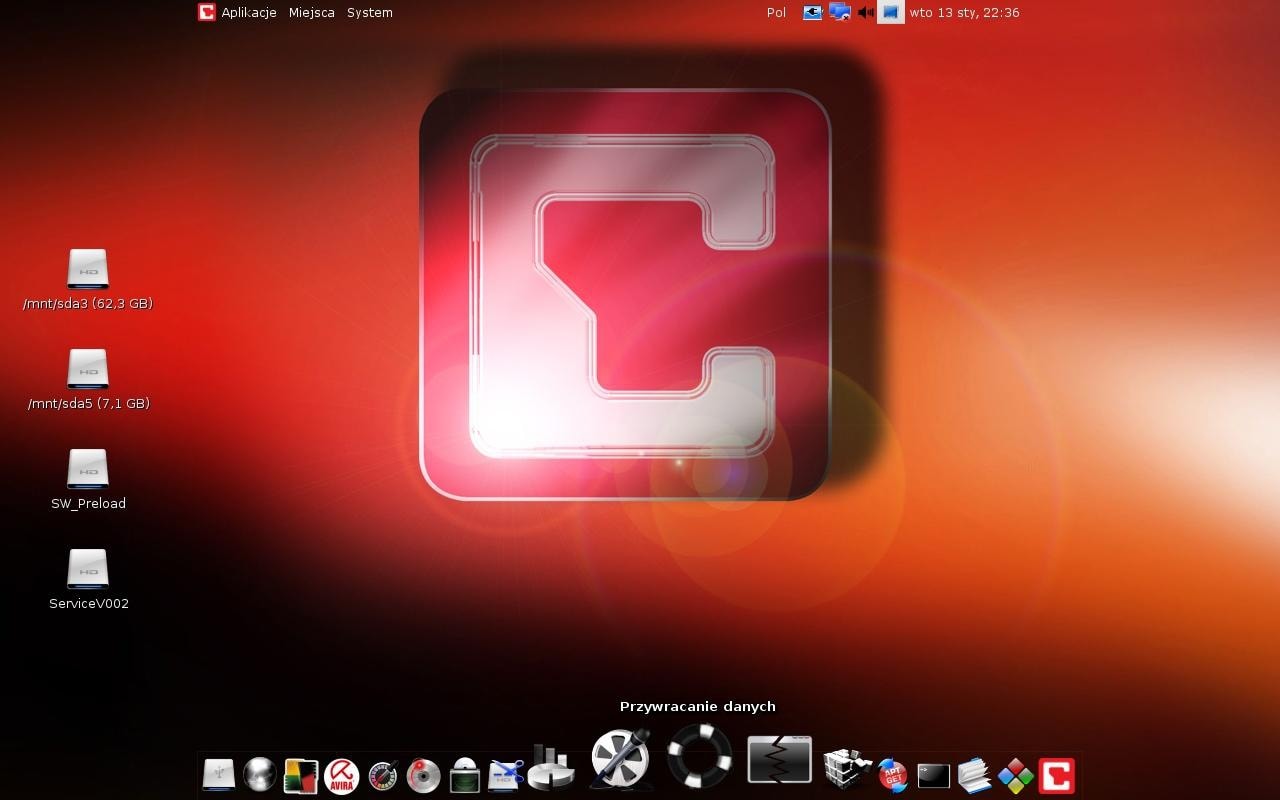Open calendar from the date and time
1280x800 pixels.
[x=964, y=13]
